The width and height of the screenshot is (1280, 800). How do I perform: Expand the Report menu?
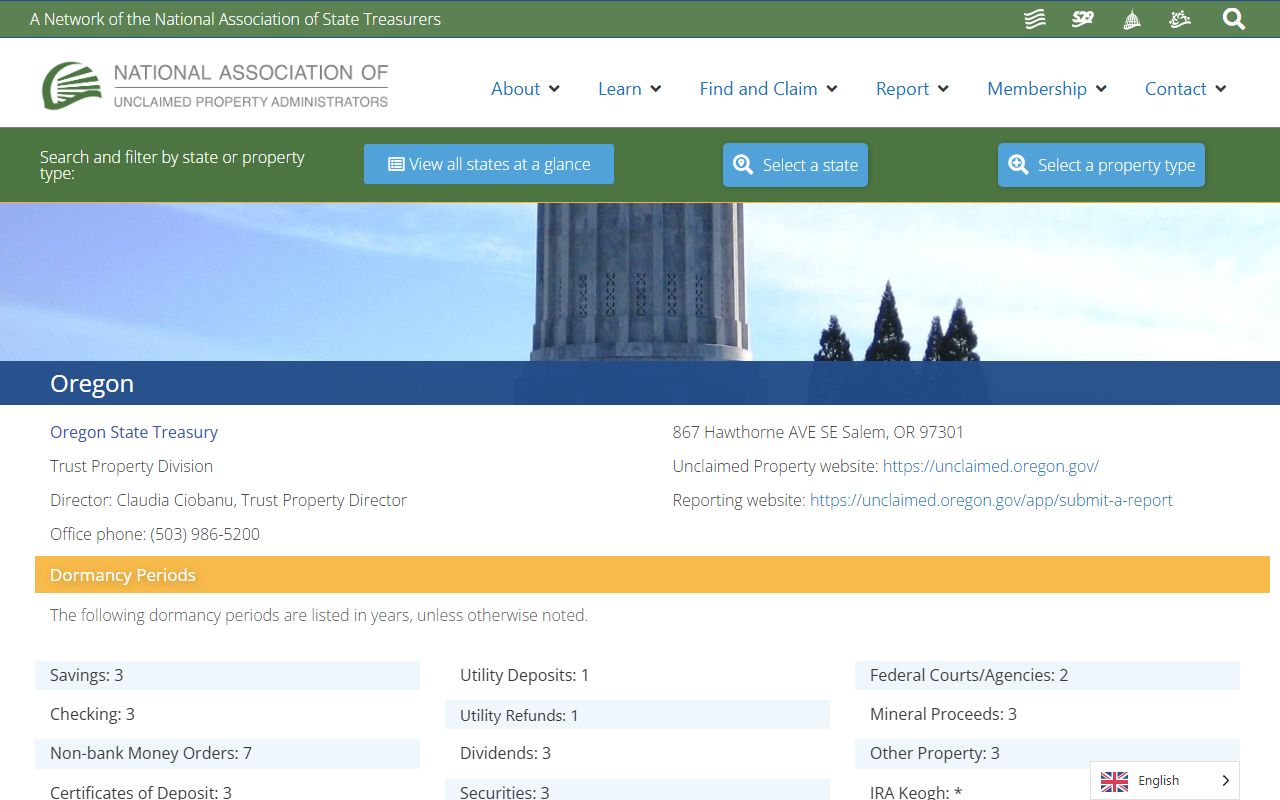(912, 89)
